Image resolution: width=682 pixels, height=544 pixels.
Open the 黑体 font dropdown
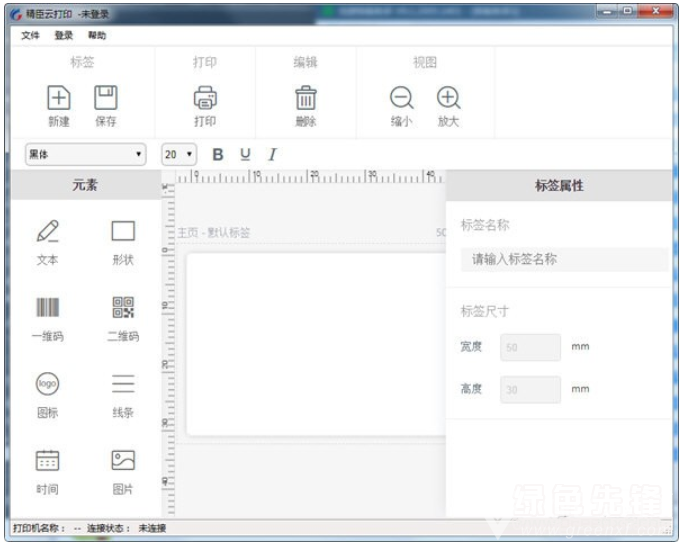(x=86, y=154)
